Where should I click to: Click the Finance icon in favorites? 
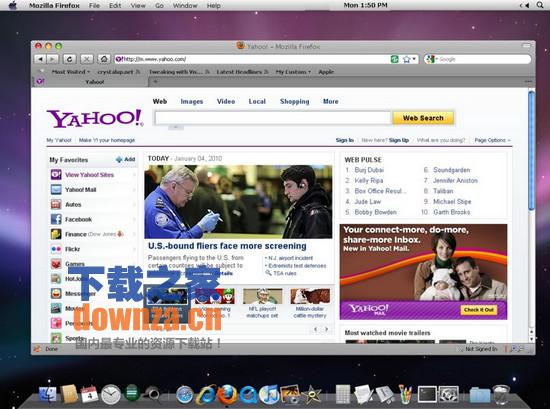(x=56, y=234)
